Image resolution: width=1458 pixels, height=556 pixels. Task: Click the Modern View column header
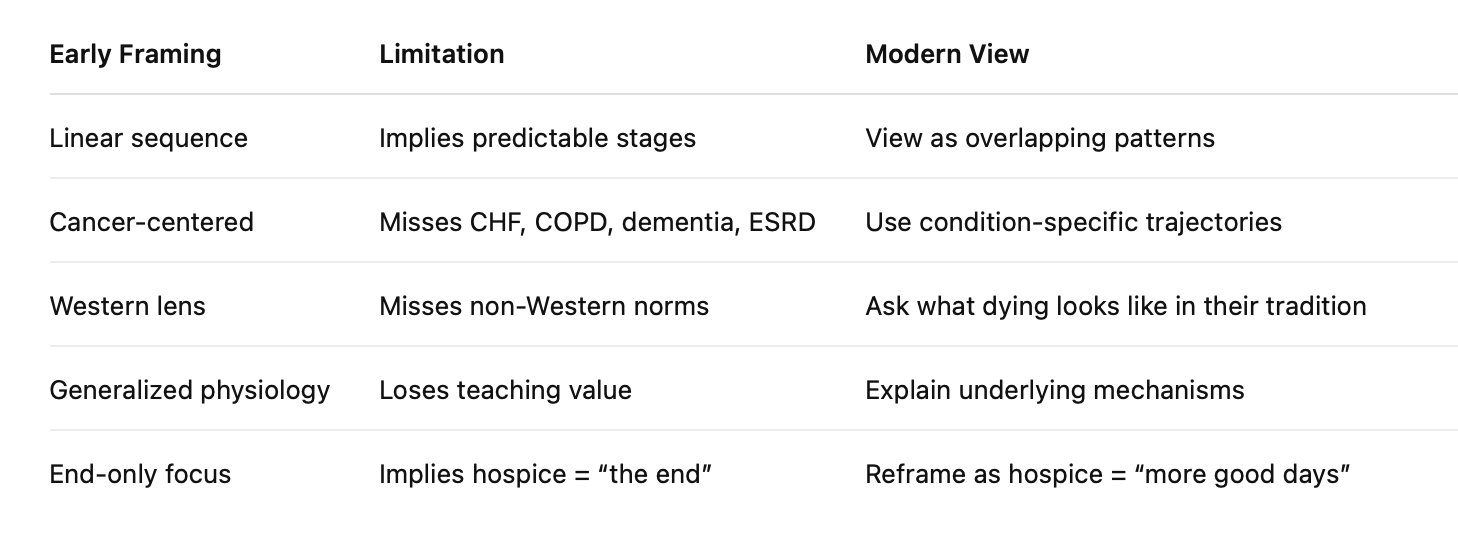[x=947, y=54]
